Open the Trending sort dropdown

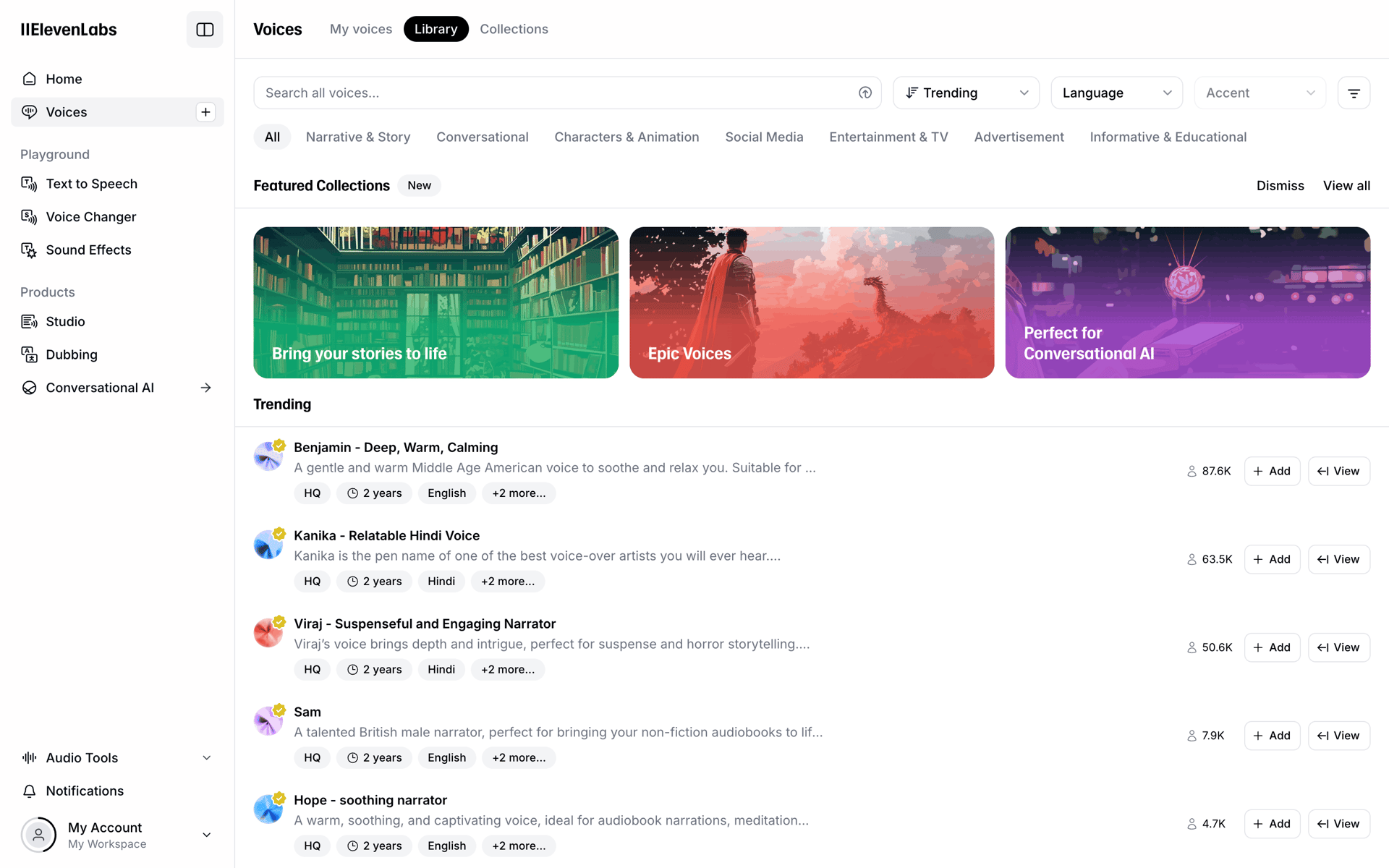point(966,93)
